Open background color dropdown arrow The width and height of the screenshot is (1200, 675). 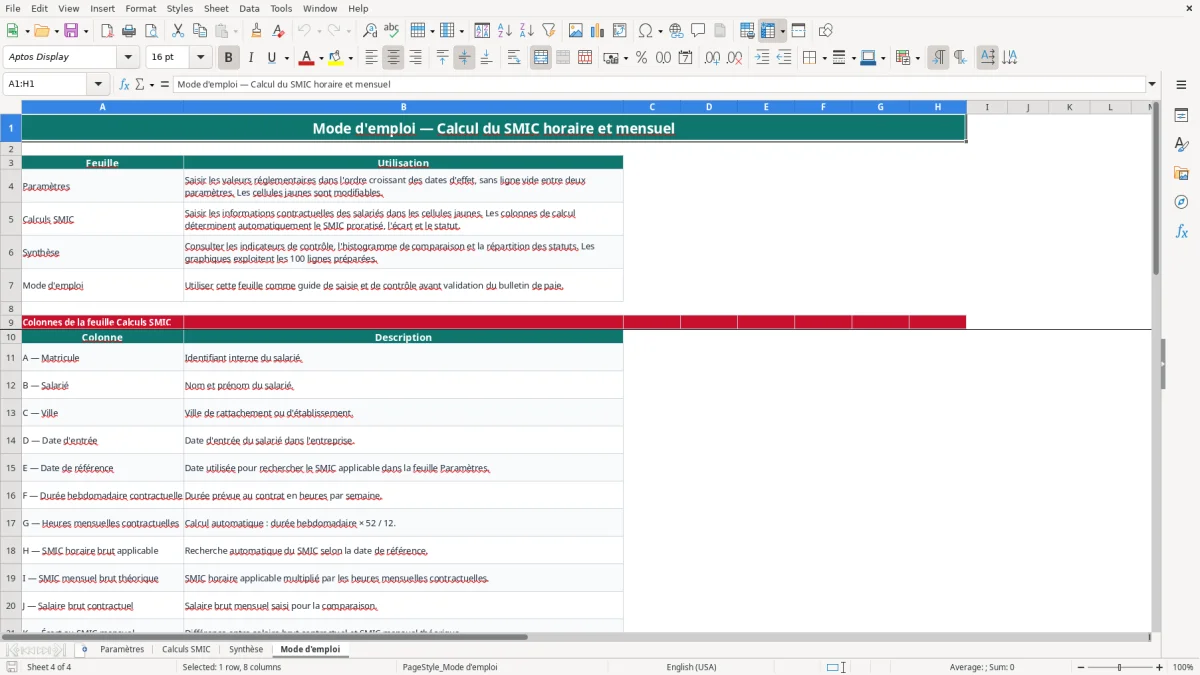(x=350, y=58)
